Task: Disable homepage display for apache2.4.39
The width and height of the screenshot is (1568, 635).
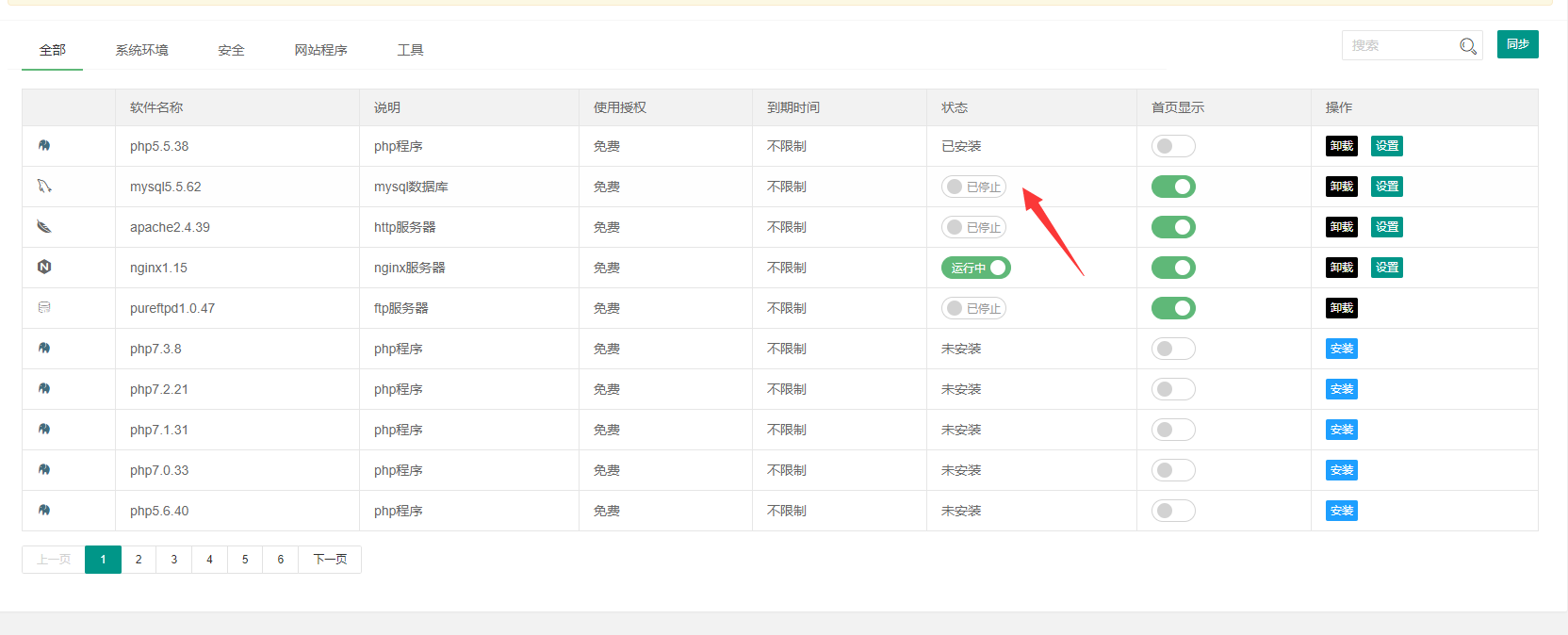Action: (1173, 227)
